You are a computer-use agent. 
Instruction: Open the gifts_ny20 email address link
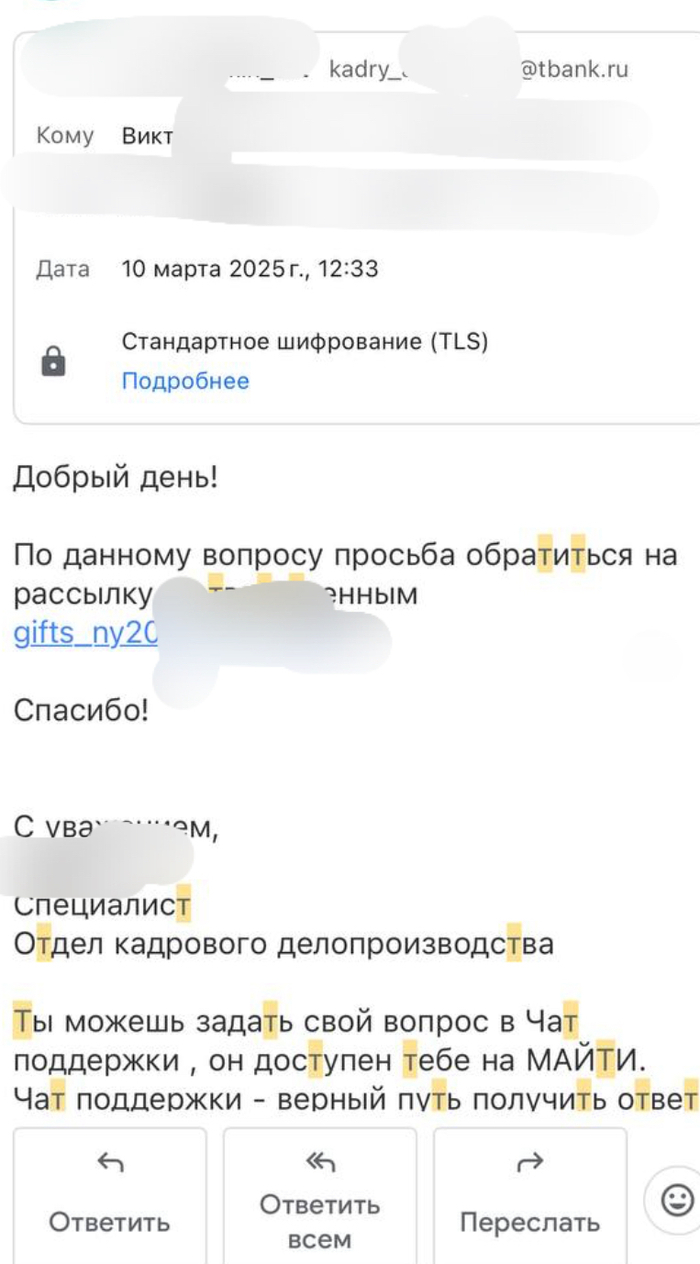tap(86, 634)
